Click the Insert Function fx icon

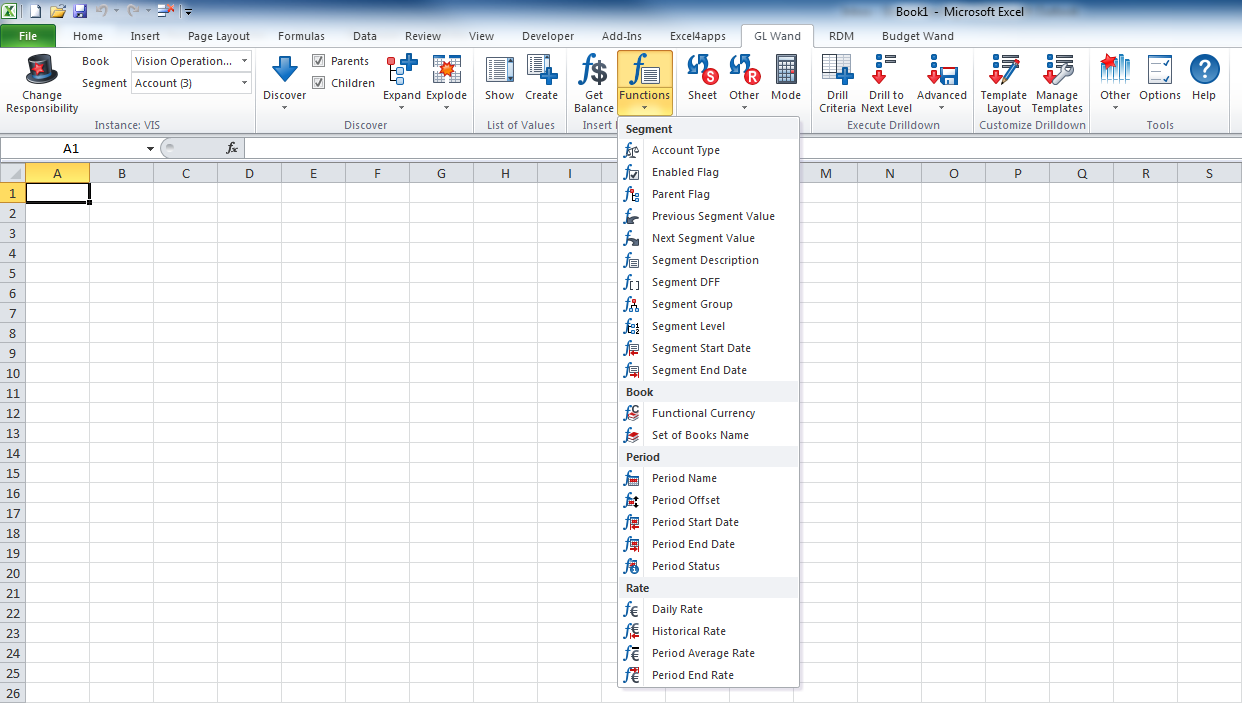[x=232, y=148]
